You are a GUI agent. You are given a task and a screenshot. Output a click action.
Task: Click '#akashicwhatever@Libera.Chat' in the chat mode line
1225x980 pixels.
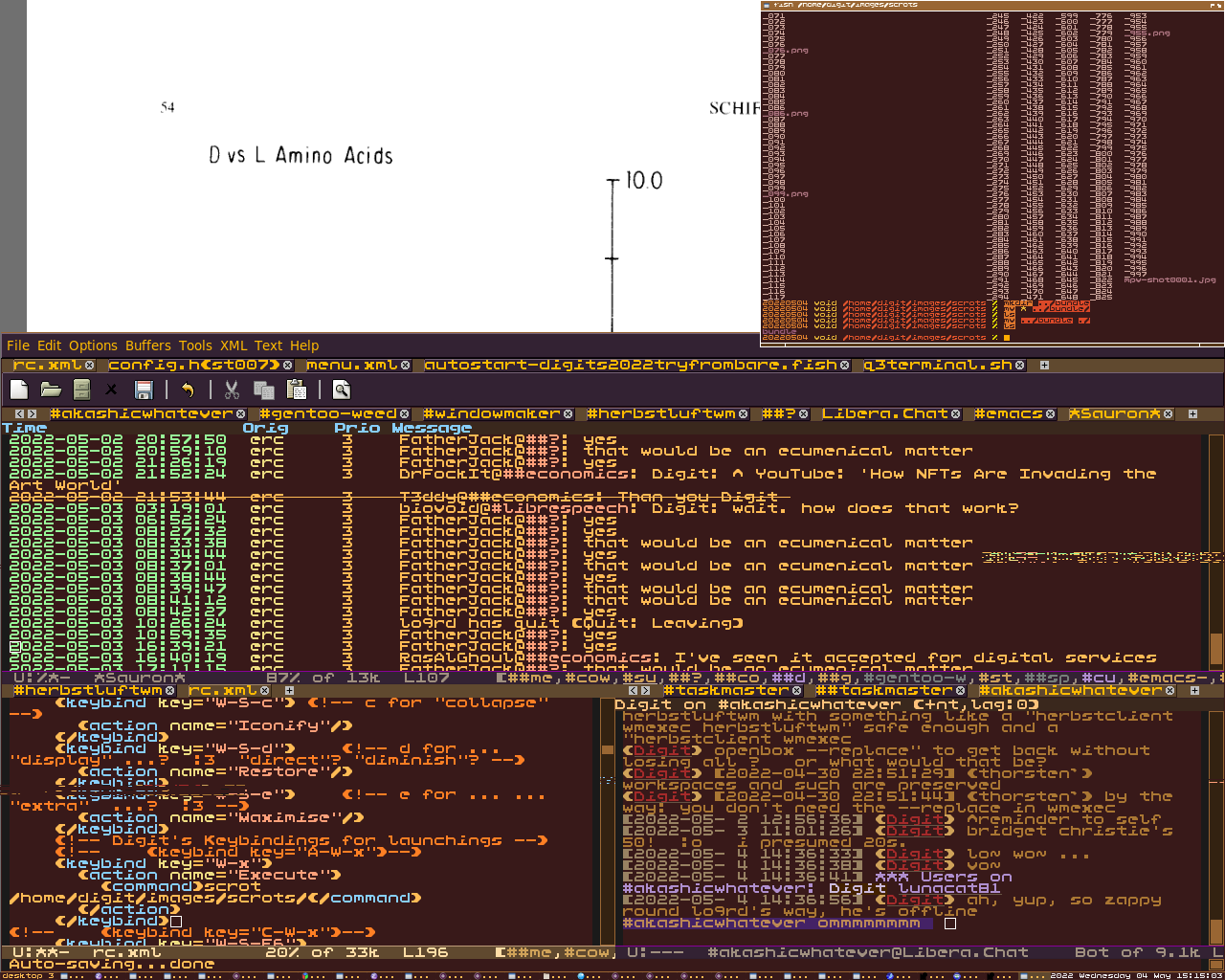click(x=868, y=952)
